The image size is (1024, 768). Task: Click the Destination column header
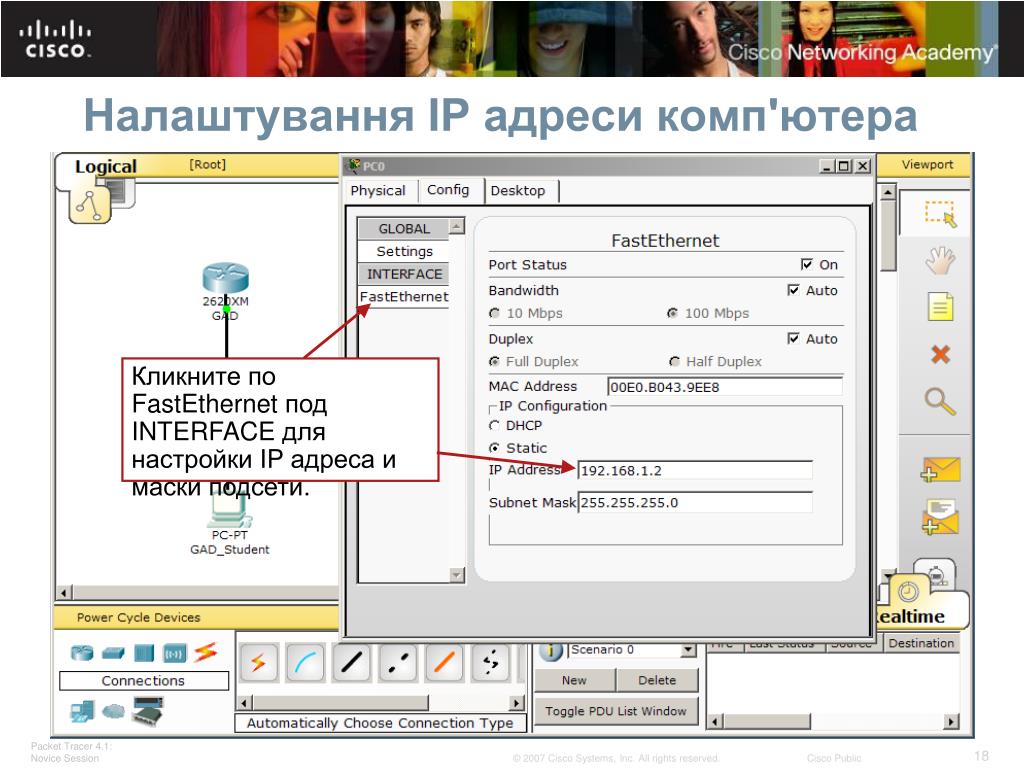921,643
